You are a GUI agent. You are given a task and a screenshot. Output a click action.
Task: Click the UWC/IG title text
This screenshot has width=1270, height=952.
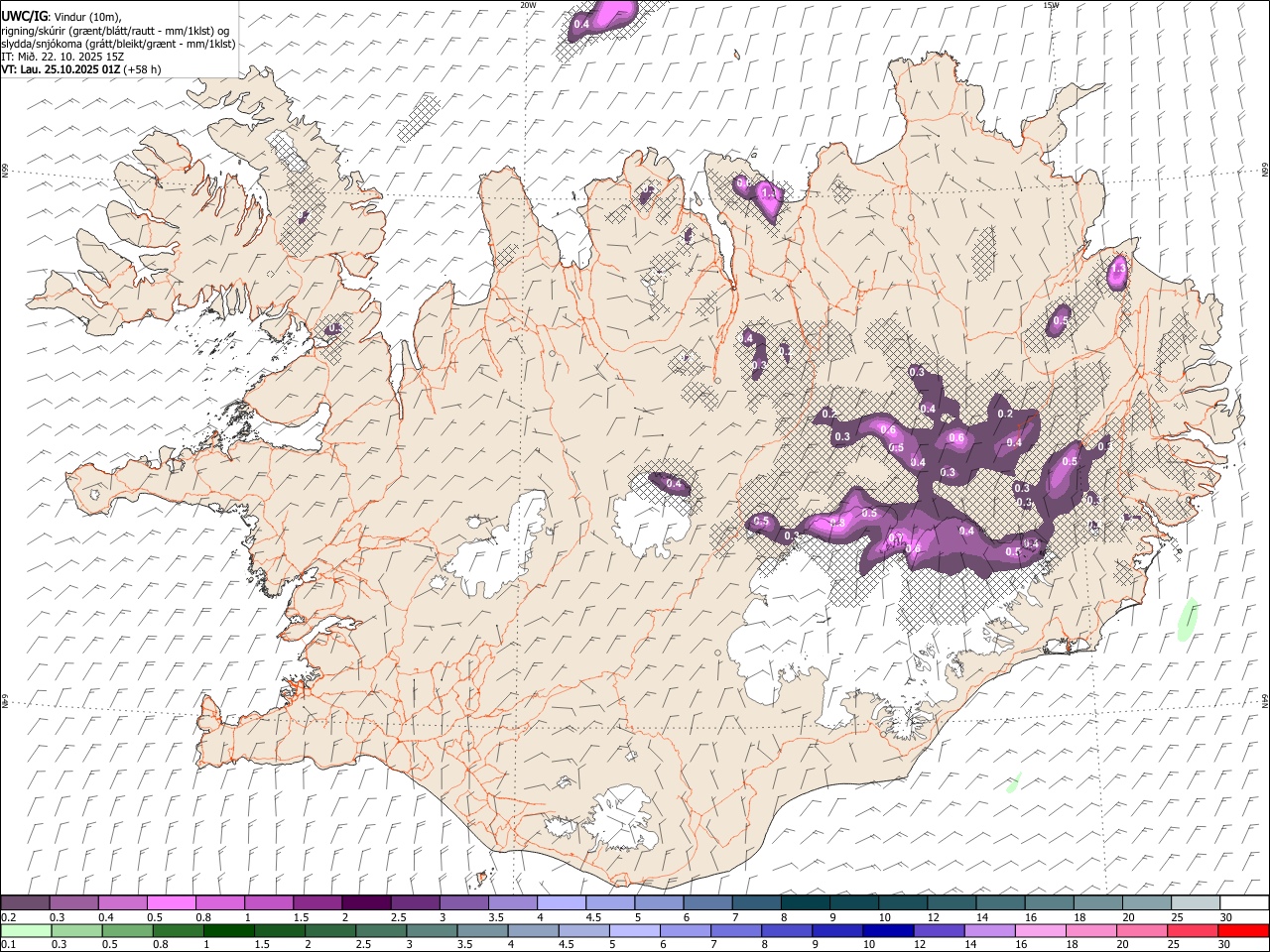pyautogui.click(x=24, y=16)
